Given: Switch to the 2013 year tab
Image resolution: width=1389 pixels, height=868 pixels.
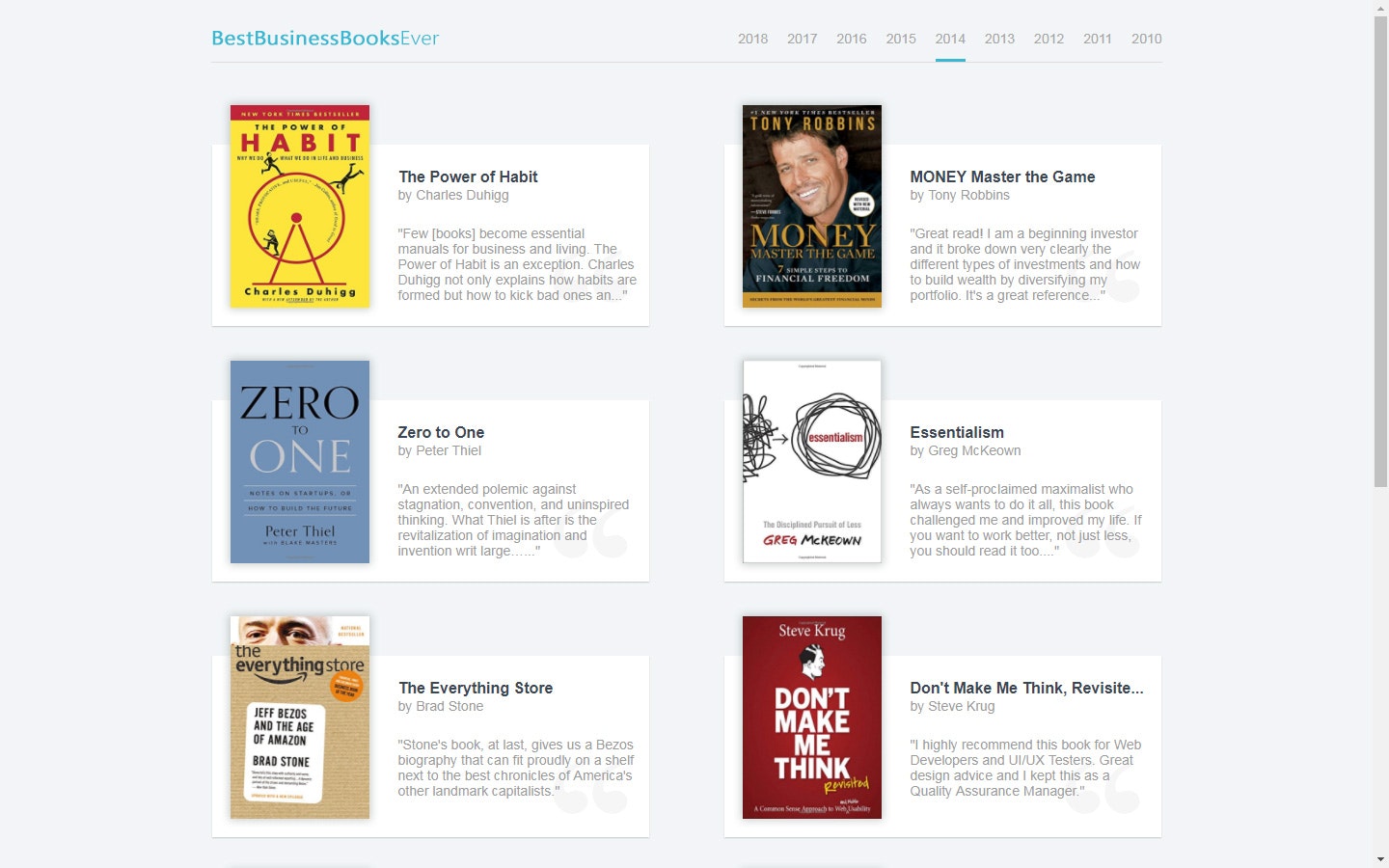Looking at the screenshot, I should click(x=999, y=39).
